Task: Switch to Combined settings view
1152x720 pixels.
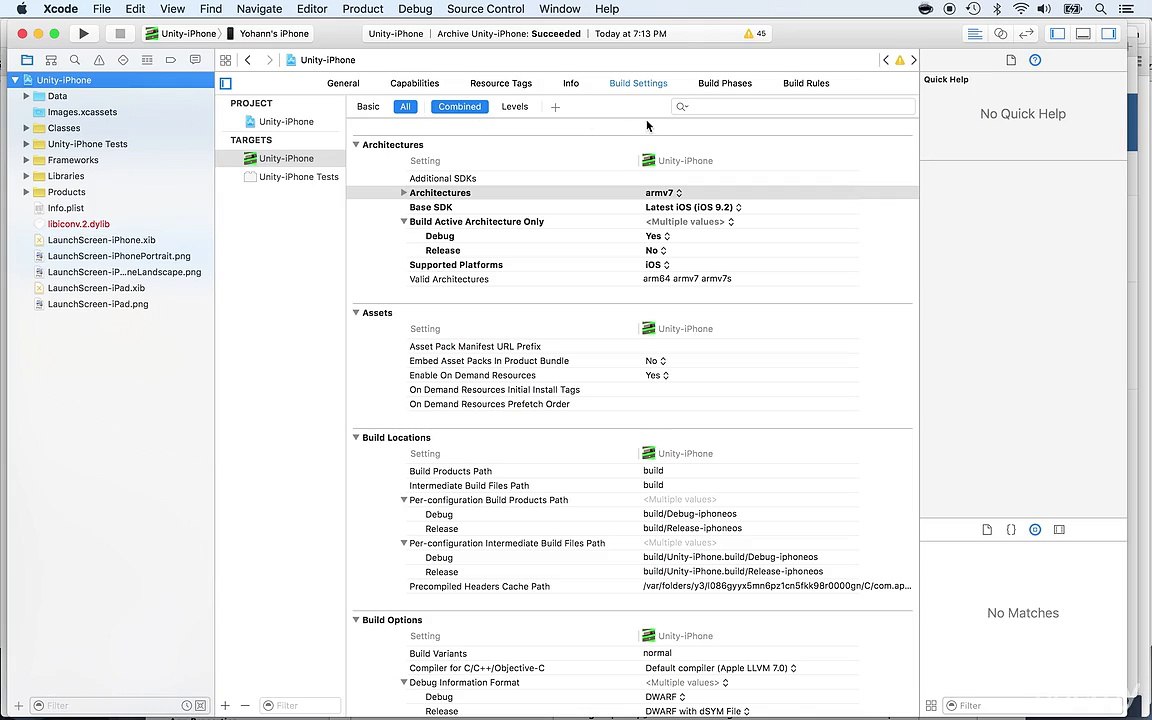Action: (x=459, y=107)
